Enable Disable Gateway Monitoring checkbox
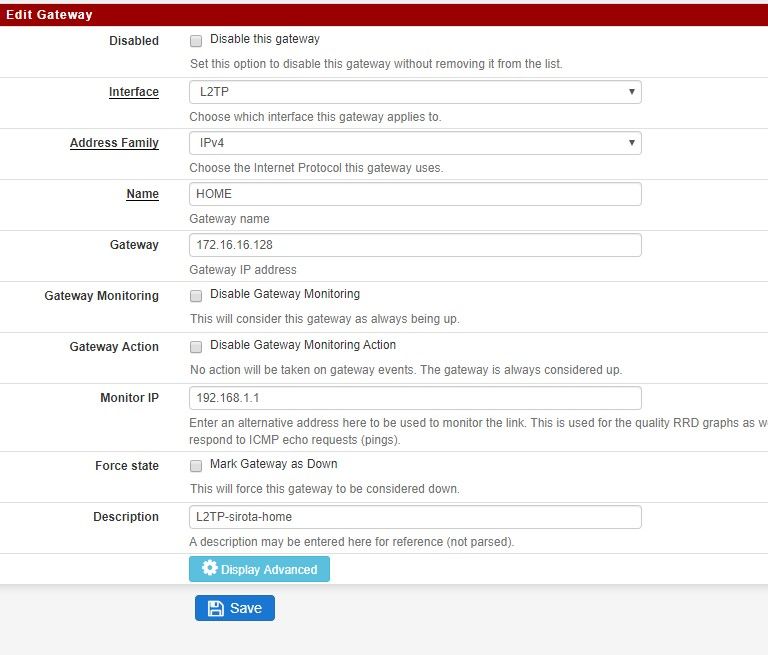The width and height of the screenshot is (768, 655). [196, 295]
